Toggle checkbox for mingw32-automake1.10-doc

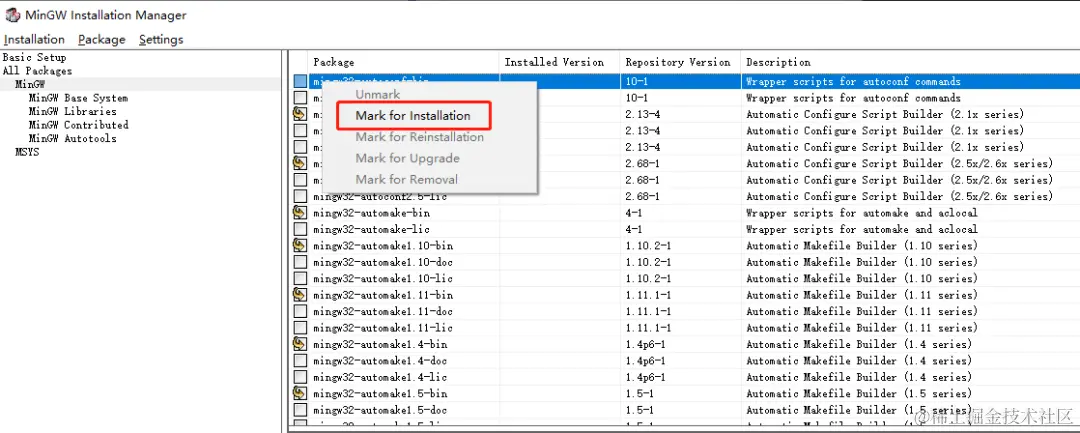(300, 262)
